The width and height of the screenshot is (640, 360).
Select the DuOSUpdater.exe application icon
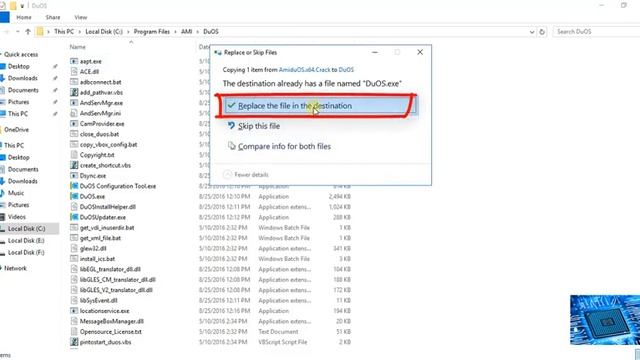74,217
